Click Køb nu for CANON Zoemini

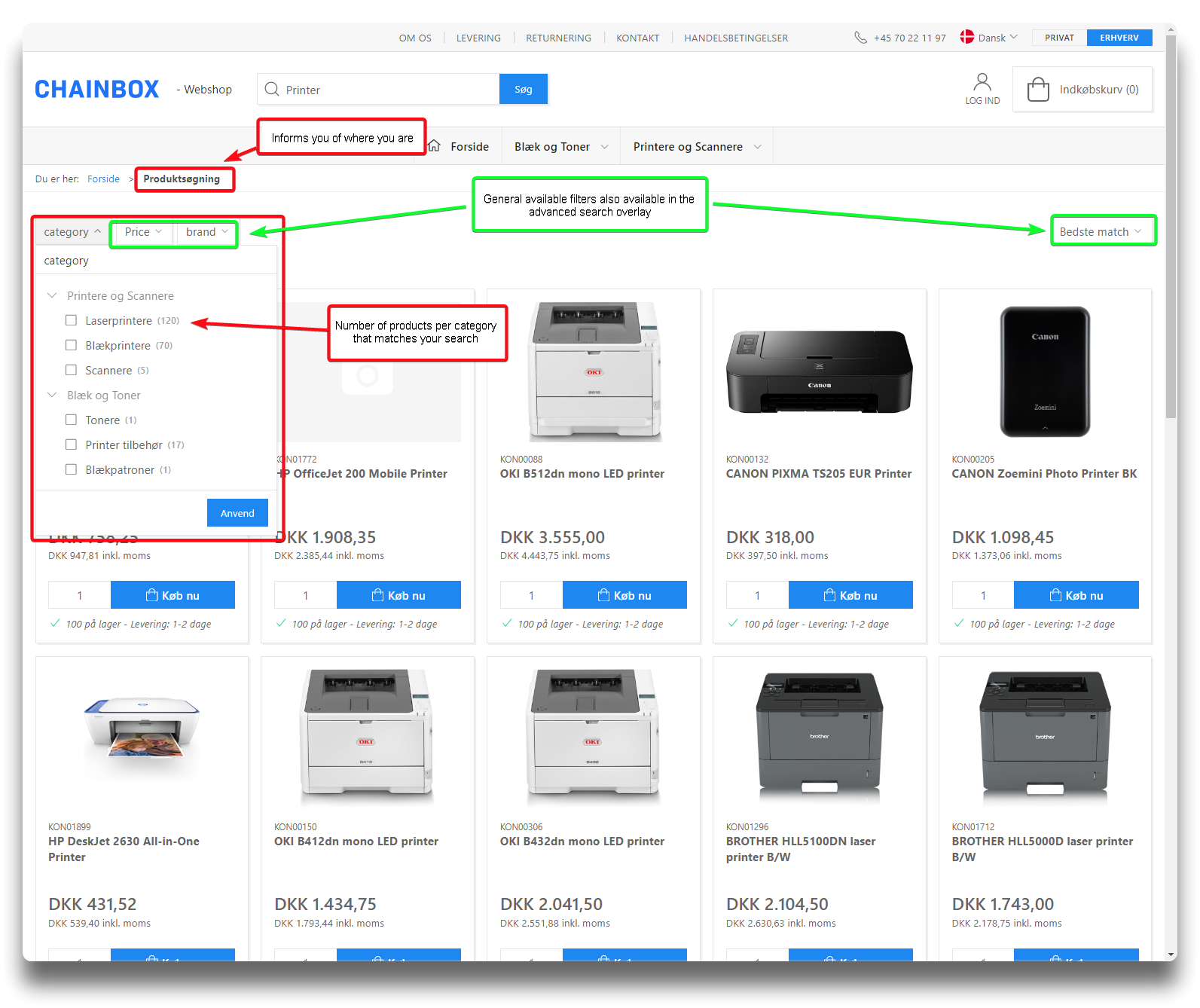pos(1076,595)
